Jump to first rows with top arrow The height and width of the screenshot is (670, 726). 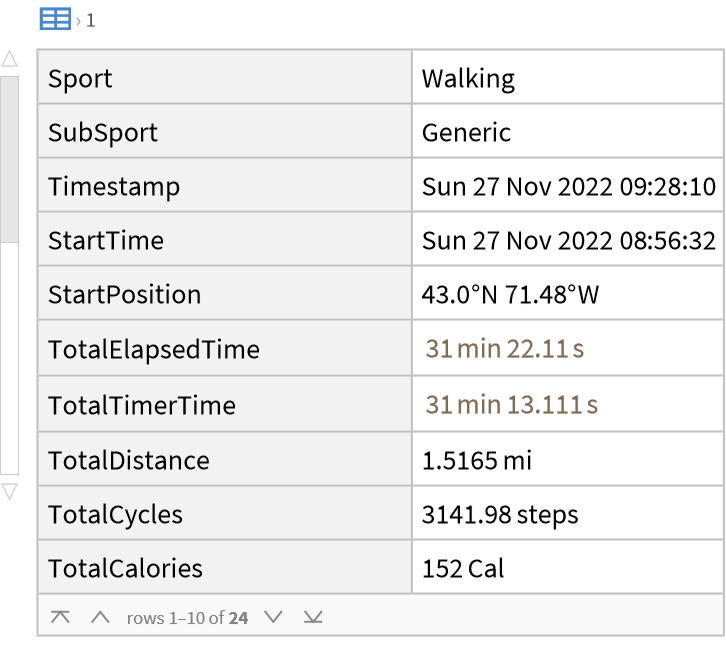(61, 617)
